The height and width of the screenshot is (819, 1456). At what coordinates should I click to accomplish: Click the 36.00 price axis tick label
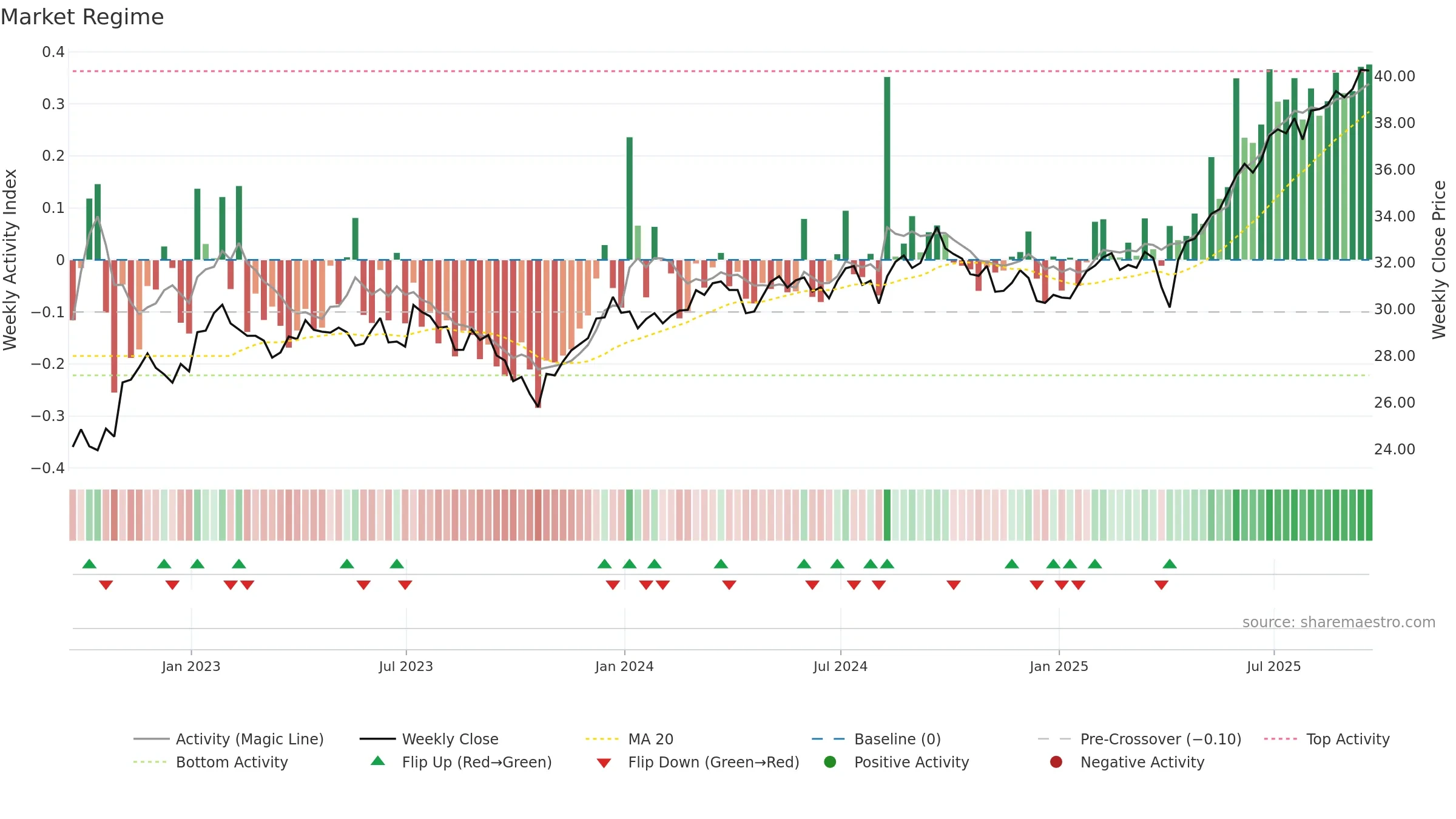pyautogui.click(x=1395, y=169)
